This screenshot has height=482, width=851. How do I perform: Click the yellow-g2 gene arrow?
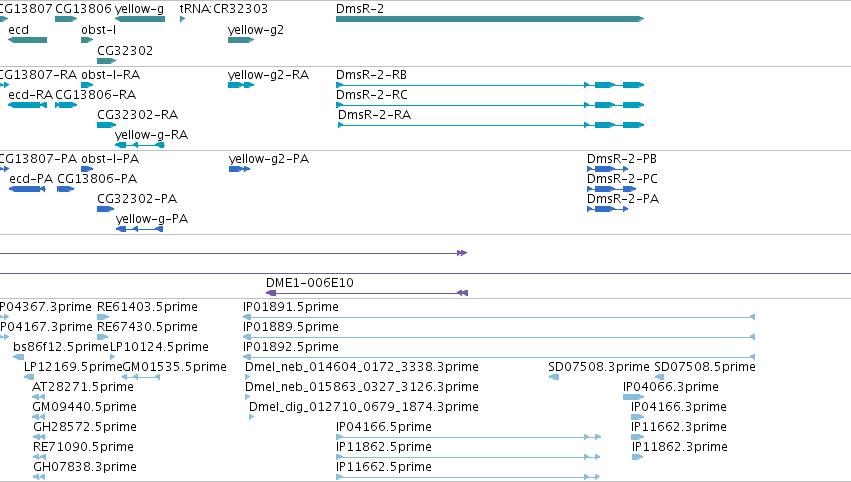(x=241, y=40)
